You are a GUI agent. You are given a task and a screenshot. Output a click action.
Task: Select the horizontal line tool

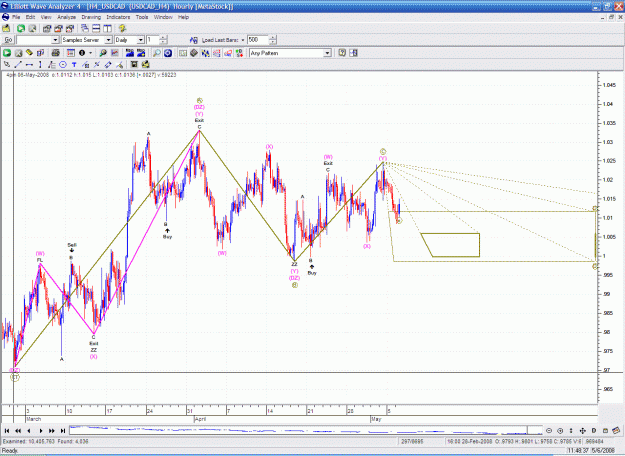coord(29,65)
